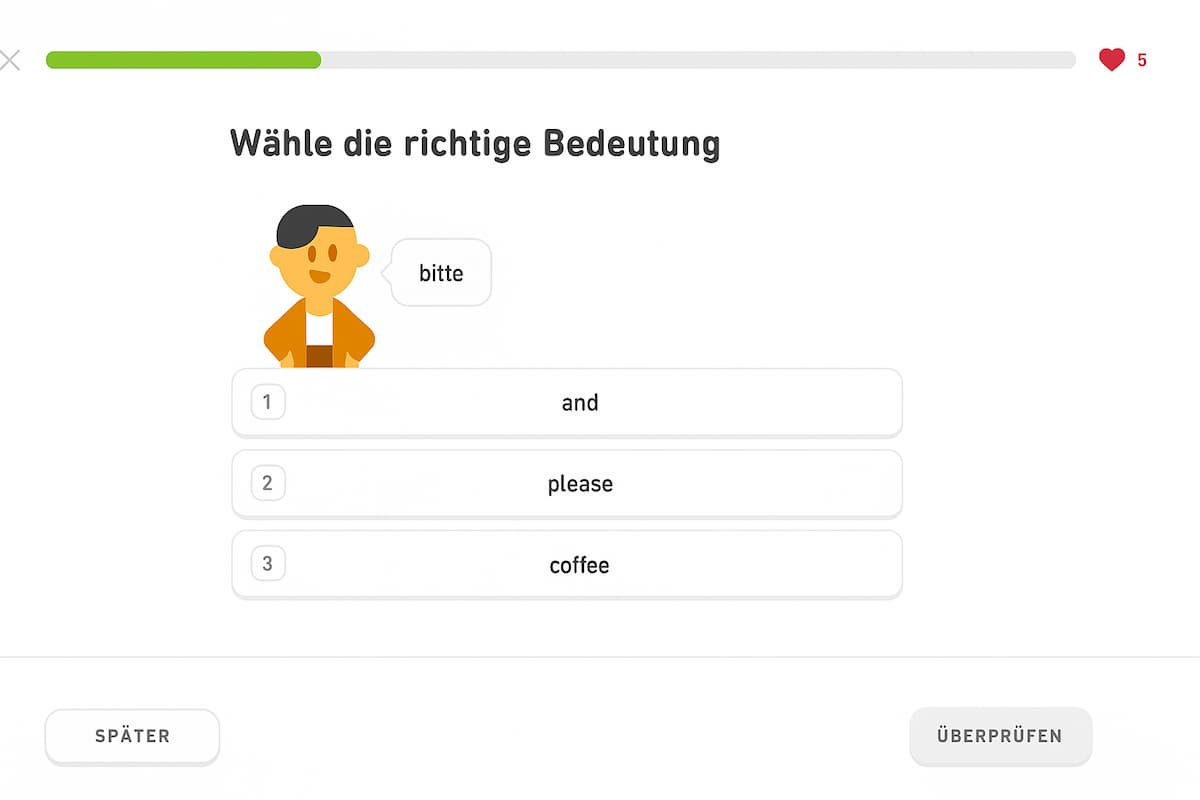Click the number 3 badge beside 'coffee'
This screenshot has width=1200, height=800.
267,564
